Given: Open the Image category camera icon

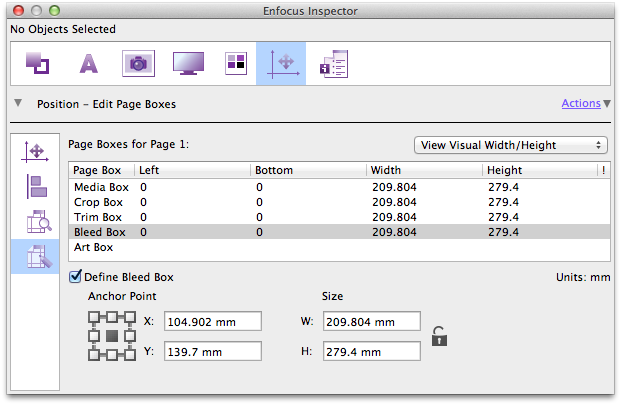Looking at the screenshot, I should click(x=138, y=63).
